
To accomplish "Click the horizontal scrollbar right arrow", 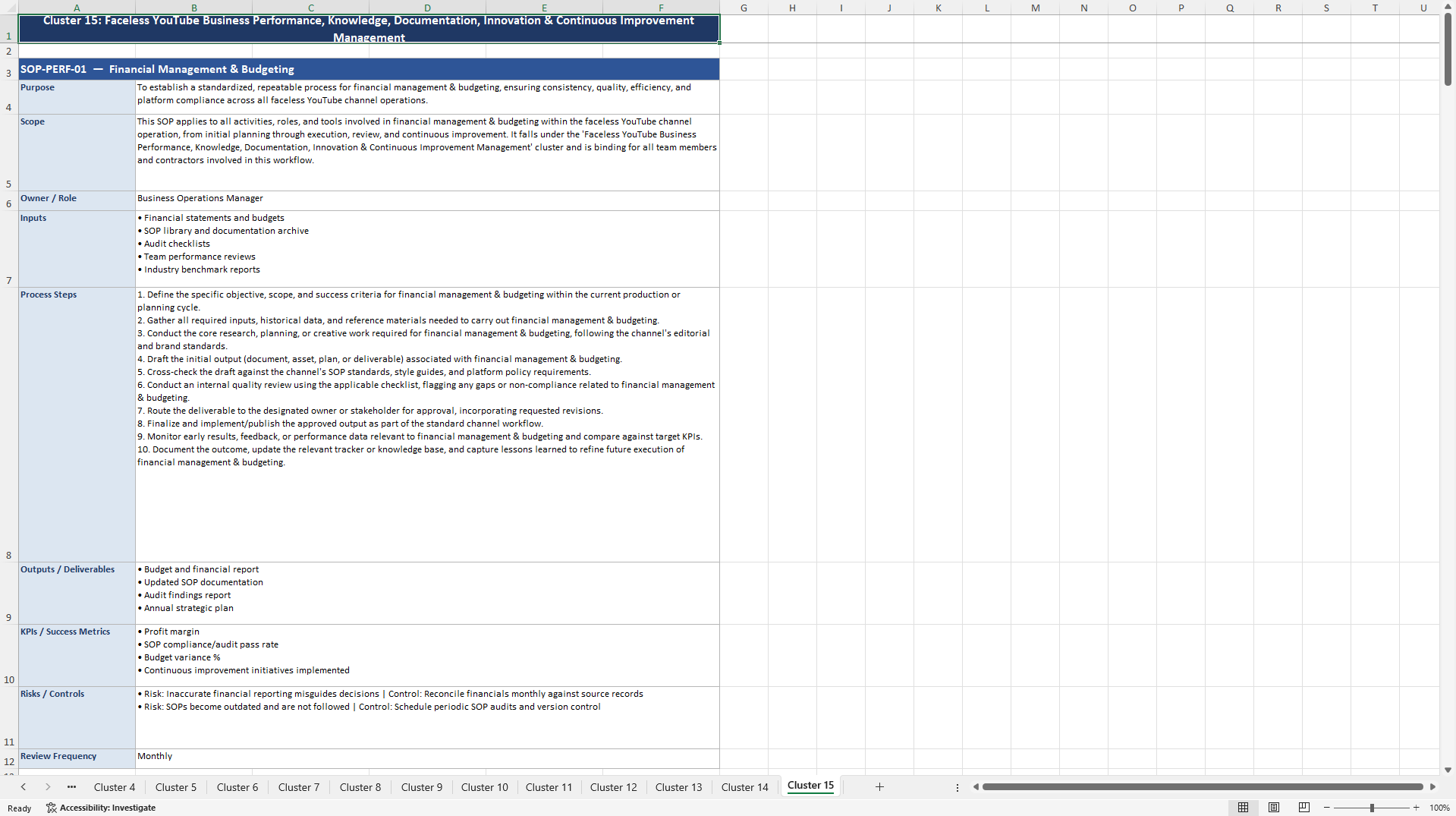I will click(1432, 787).
